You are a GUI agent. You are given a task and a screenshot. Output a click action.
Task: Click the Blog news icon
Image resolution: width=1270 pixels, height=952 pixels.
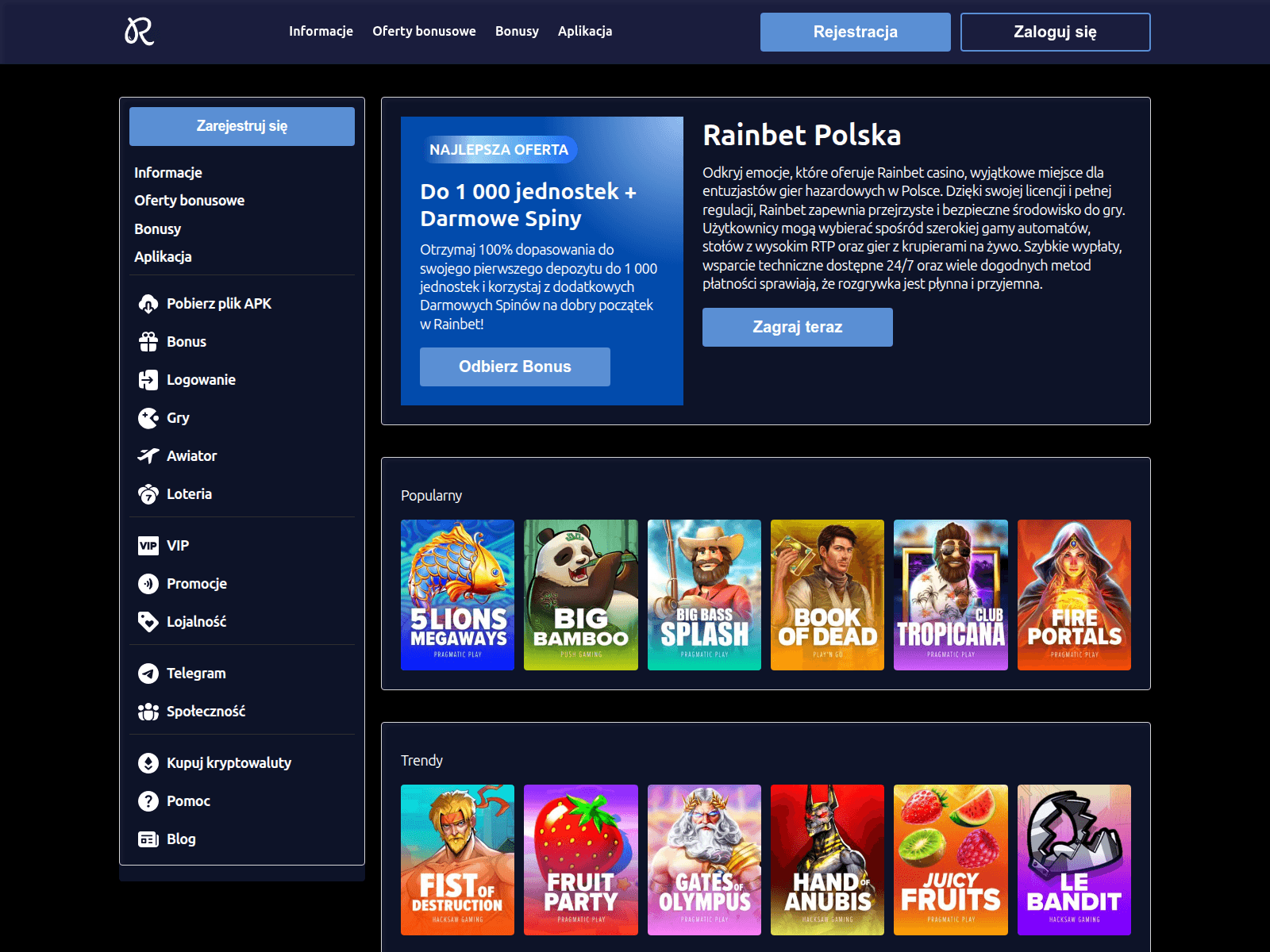point(148,839)
